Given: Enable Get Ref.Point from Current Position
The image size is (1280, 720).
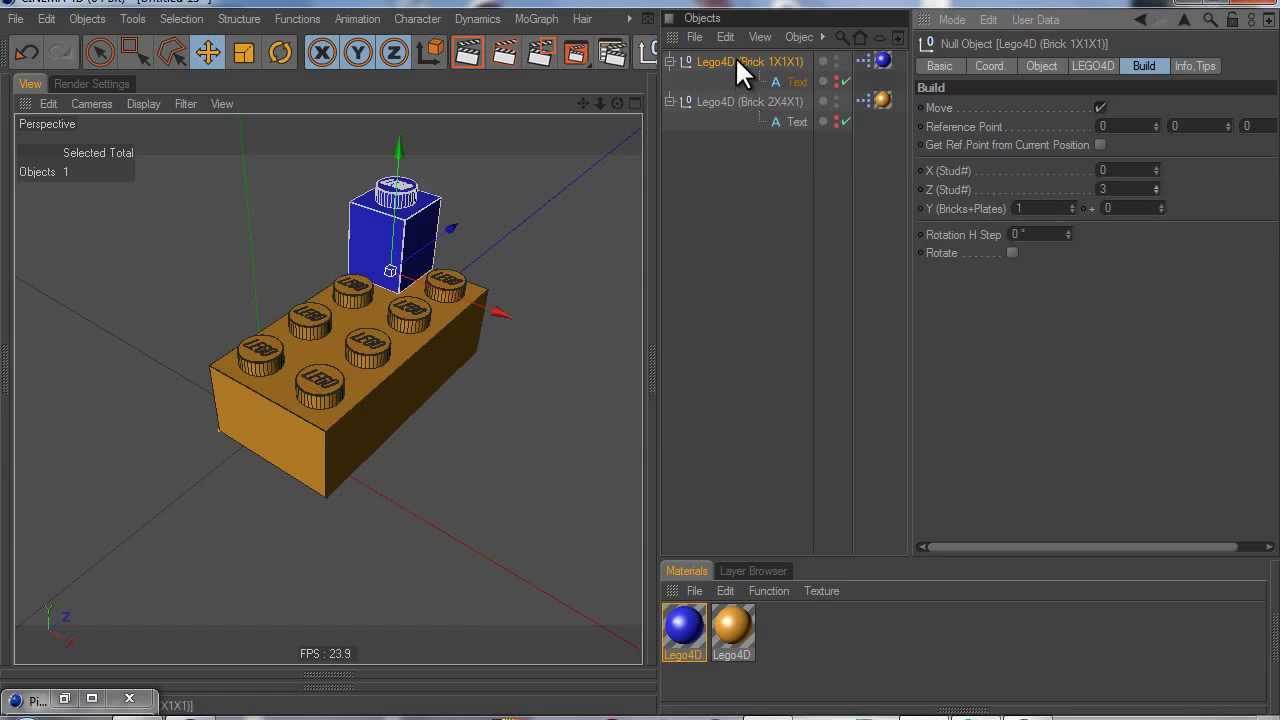Looking at the screenshot, I should point(1100,145).
